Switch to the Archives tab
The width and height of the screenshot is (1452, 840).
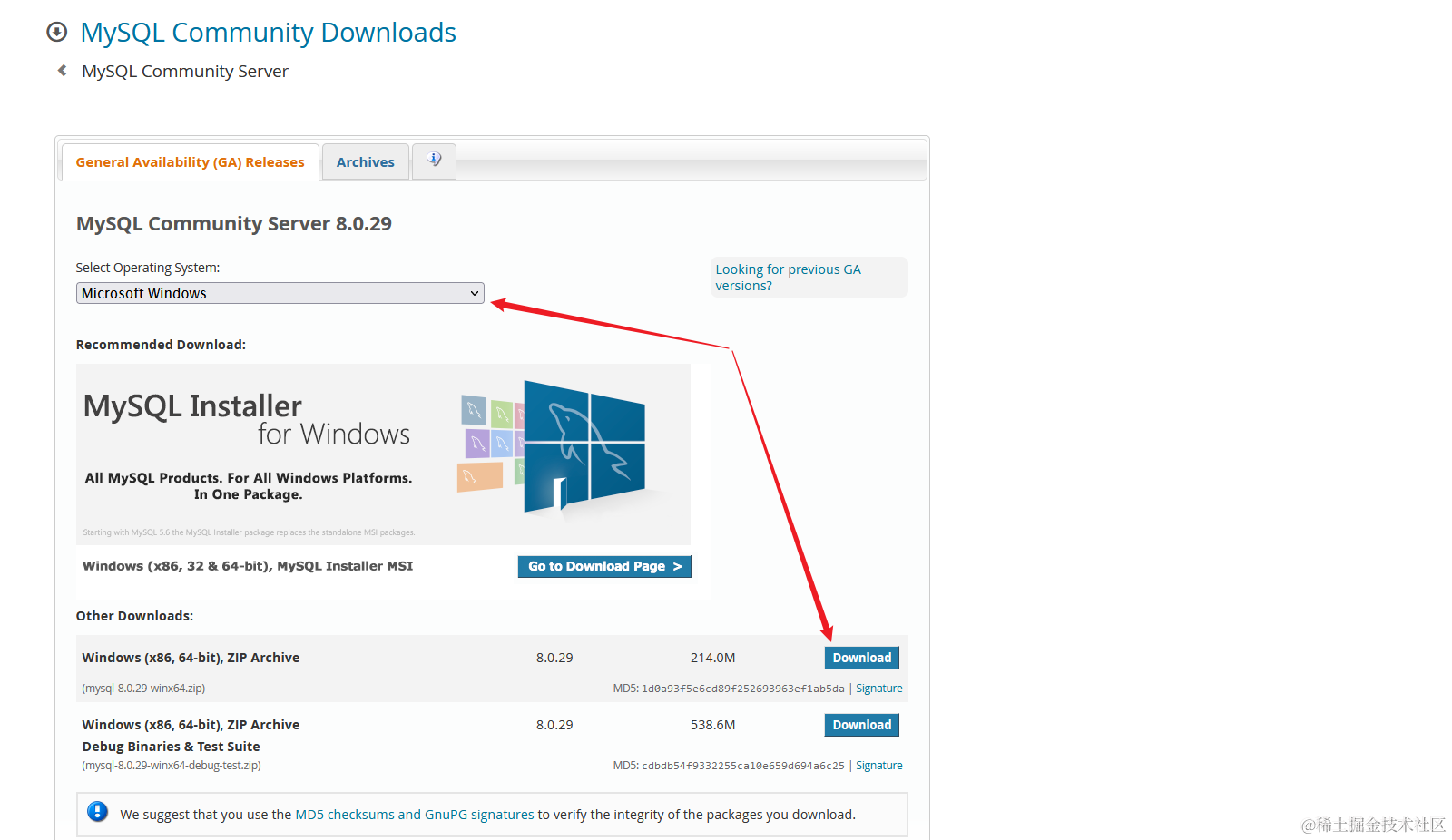[x=366, y=162]
